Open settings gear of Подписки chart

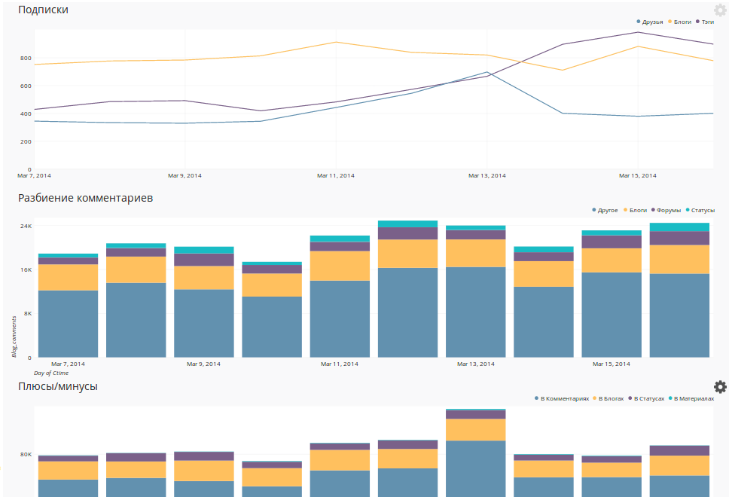pyautogui.click(x=720, y=10)
